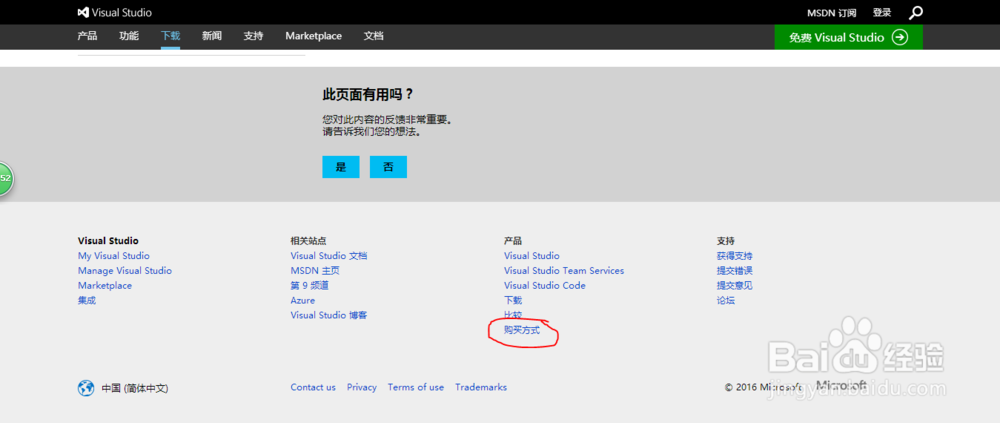1000x423 pixels.
Task: Click the 比较 footer link
Action: 513,315
